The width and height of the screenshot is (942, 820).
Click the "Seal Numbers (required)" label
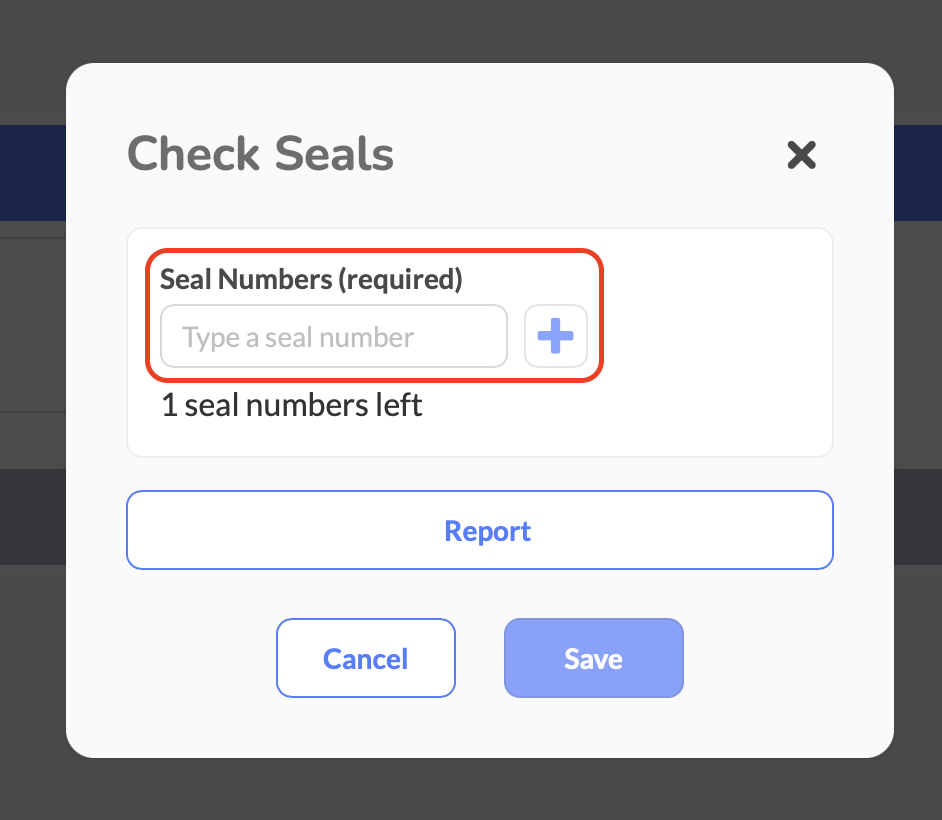311,279
